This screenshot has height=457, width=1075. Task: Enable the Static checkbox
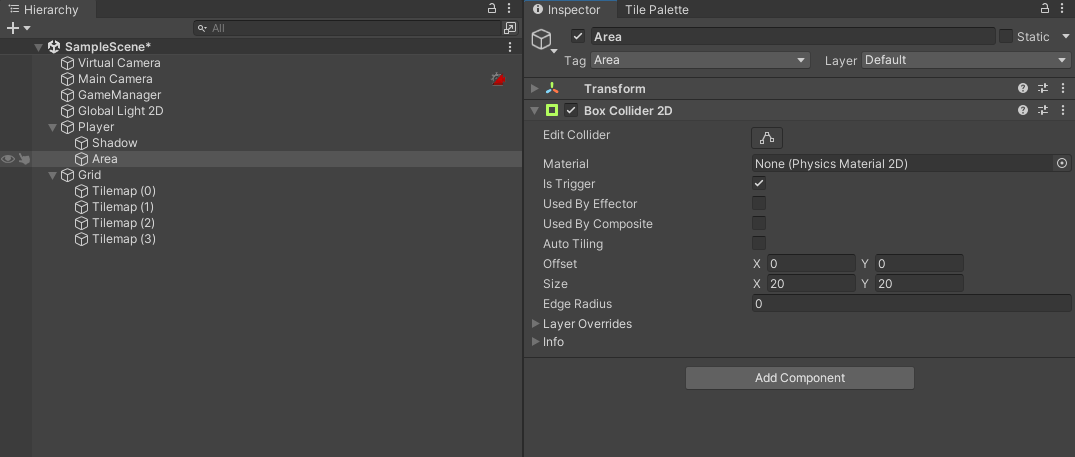(x=1006, y=36)
